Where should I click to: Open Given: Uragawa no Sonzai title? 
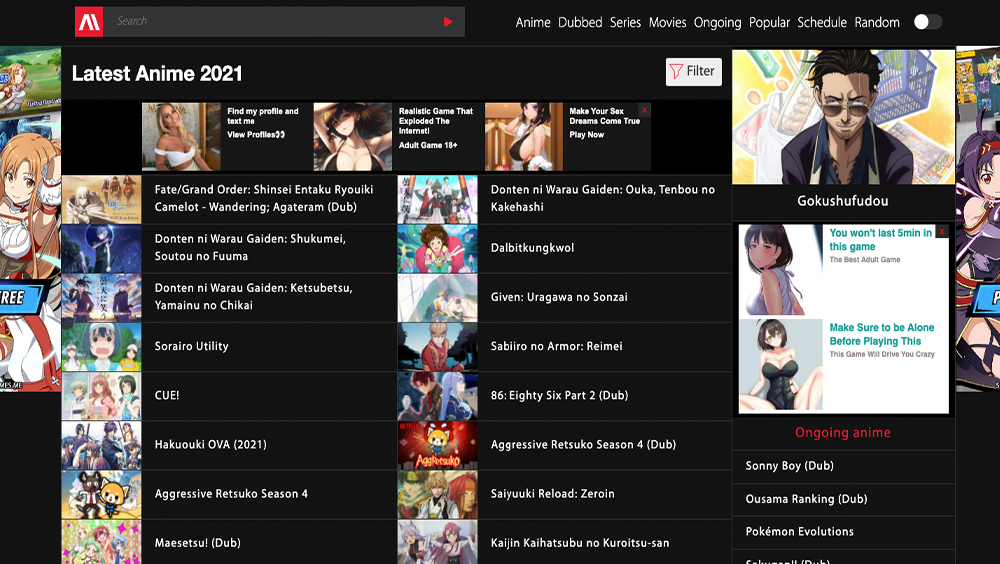coord(559,297)
